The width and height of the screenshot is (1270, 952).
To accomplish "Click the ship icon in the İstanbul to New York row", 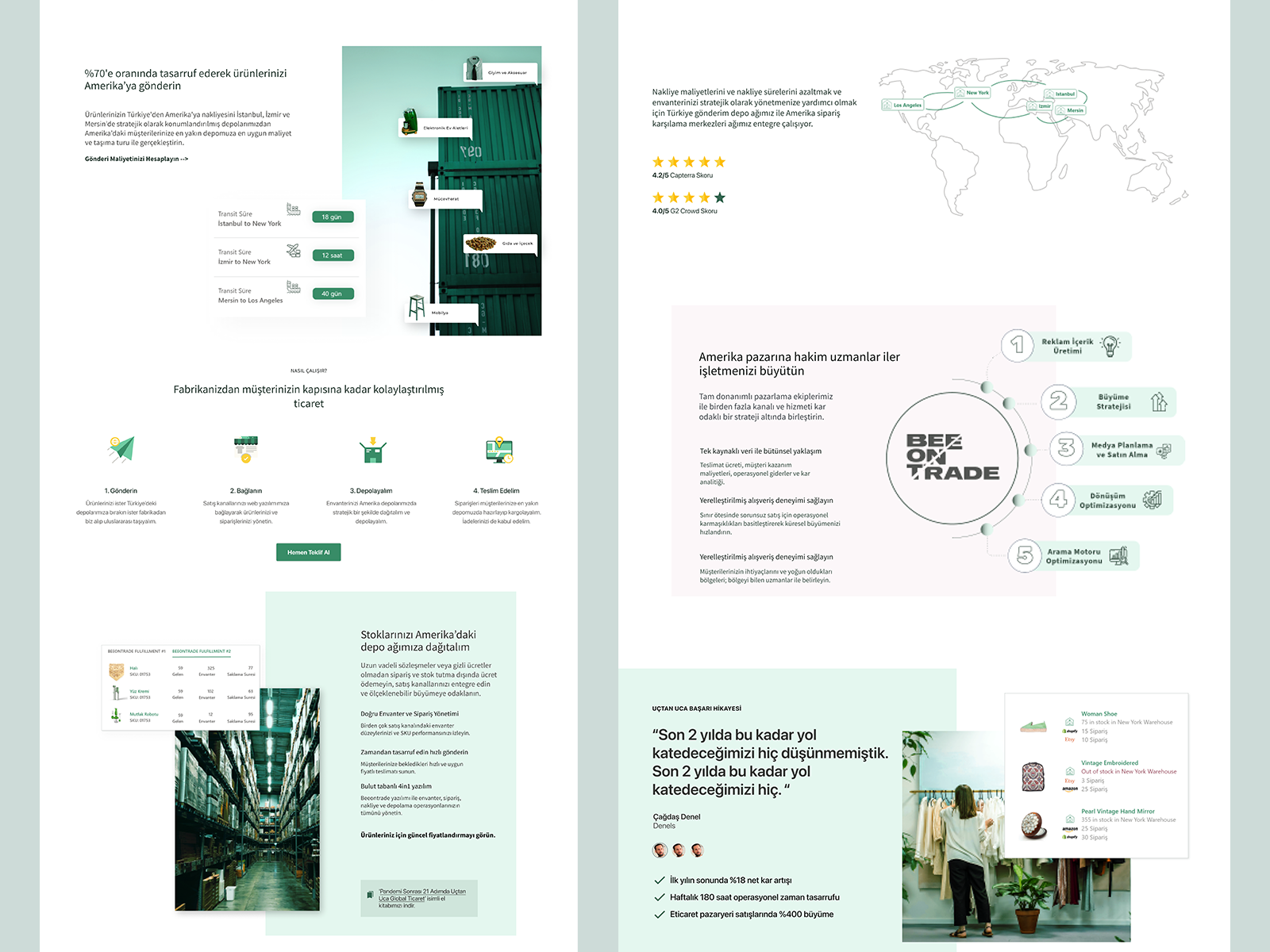I will pyautogui.click(x=294, y=209).
